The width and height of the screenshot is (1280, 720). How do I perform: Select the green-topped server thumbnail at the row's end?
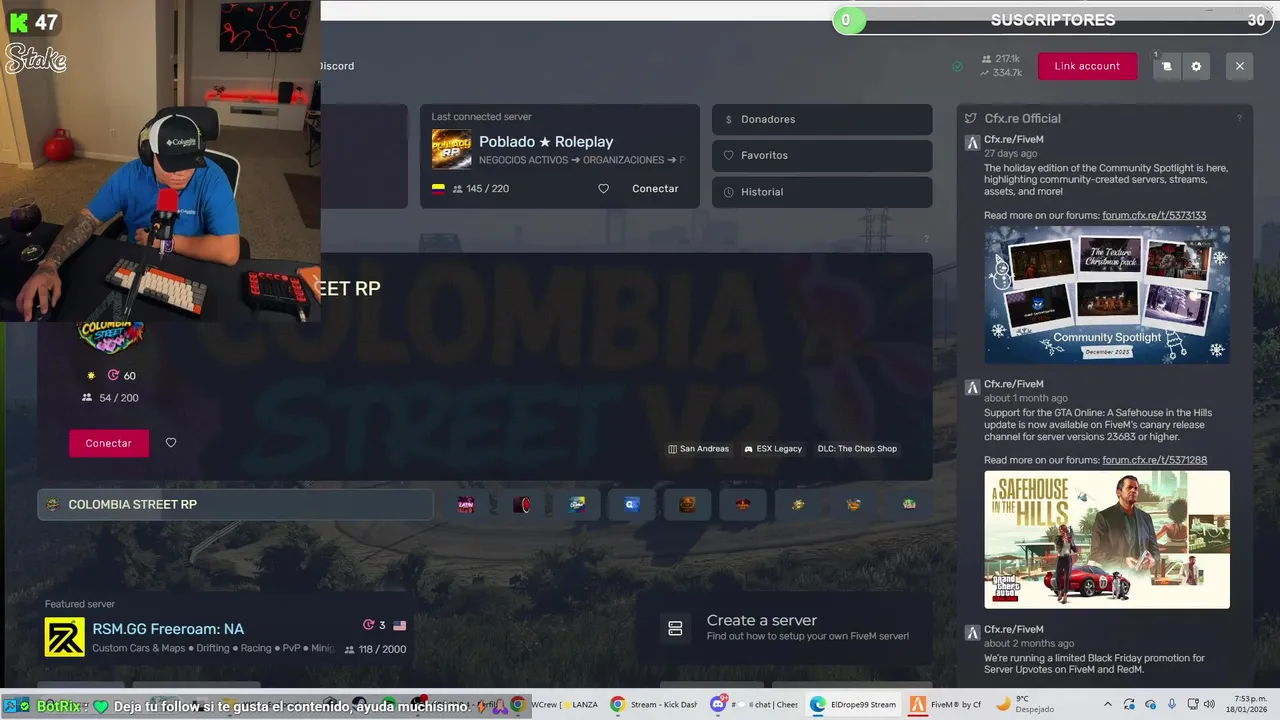coord(909,505)
